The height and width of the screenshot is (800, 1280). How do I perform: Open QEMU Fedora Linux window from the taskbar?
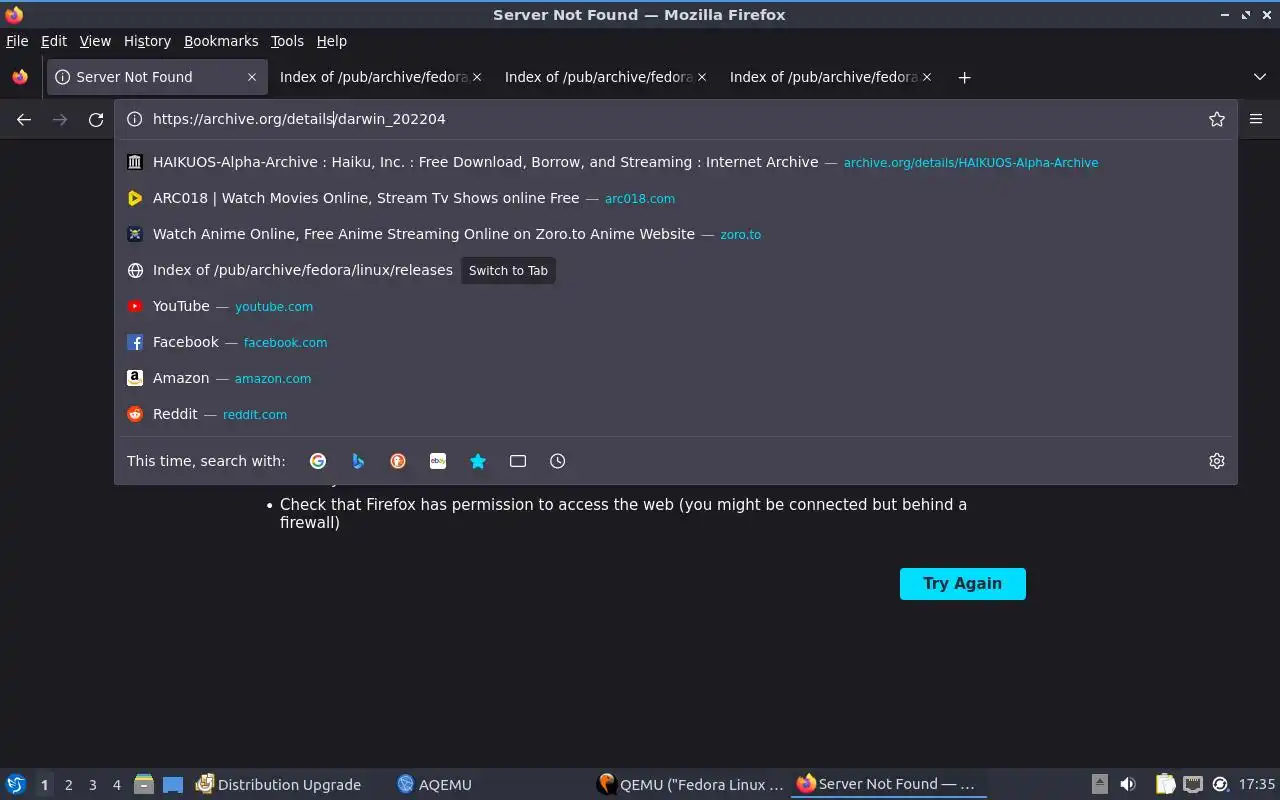click(x=689, y=785)
